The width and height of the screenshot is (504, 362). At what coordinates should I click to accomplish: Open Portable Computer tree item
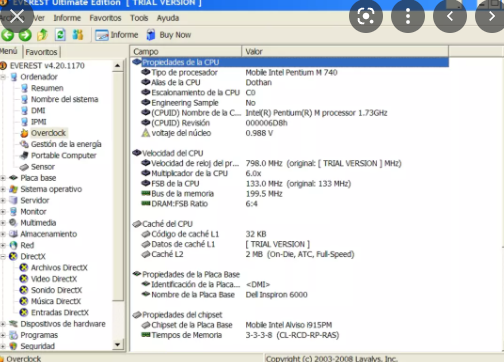(x=63, y=156)
